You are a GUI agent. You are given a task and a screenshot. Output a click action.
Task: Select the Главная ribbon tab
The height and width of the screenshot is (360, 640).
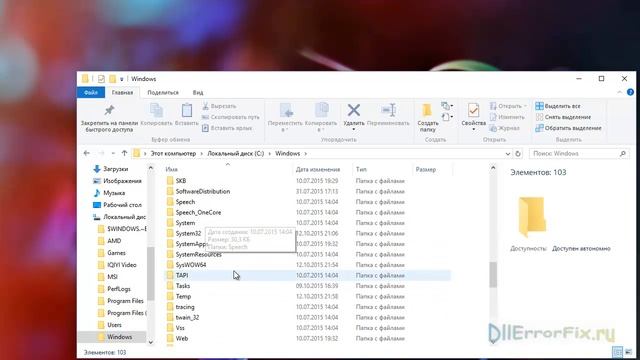(x=122, y=93)
